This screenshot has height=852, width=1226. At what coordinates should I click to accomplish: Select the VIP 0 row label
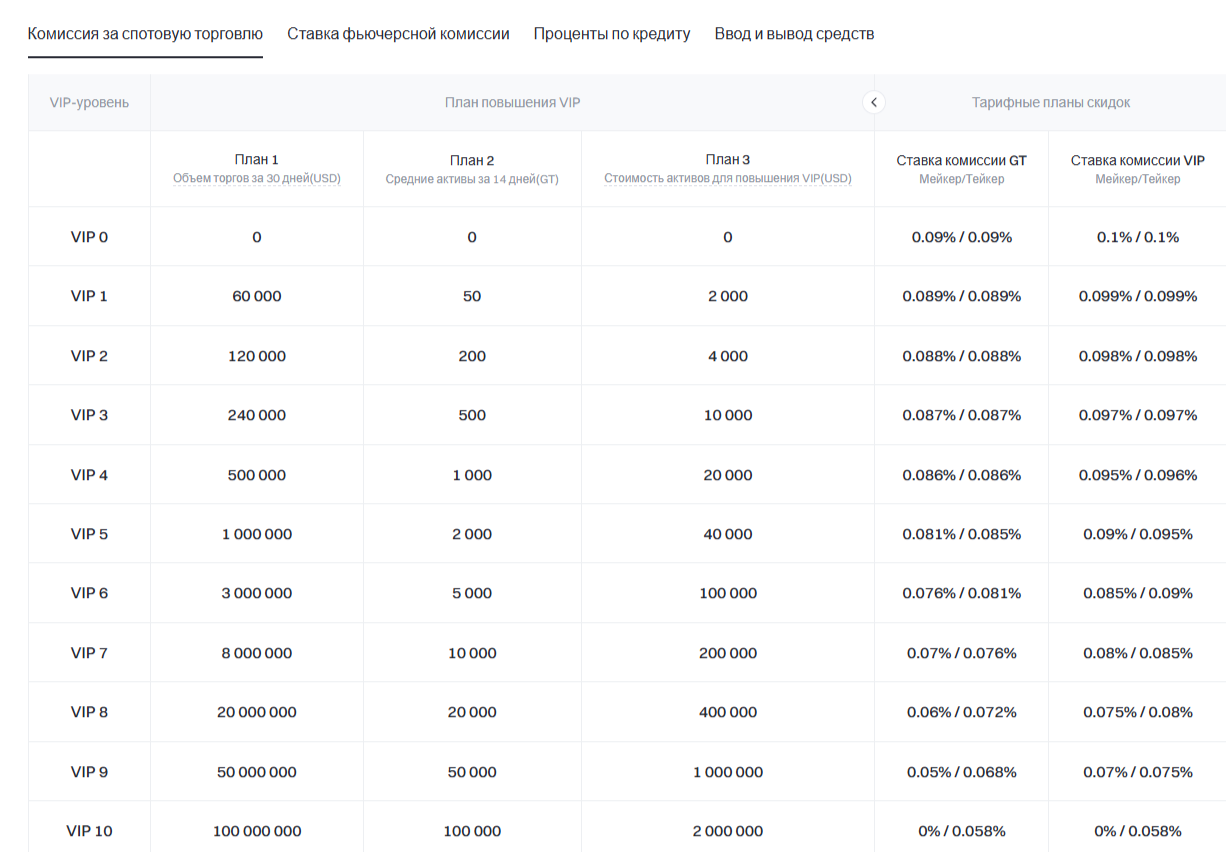click(x=89, y=237)
